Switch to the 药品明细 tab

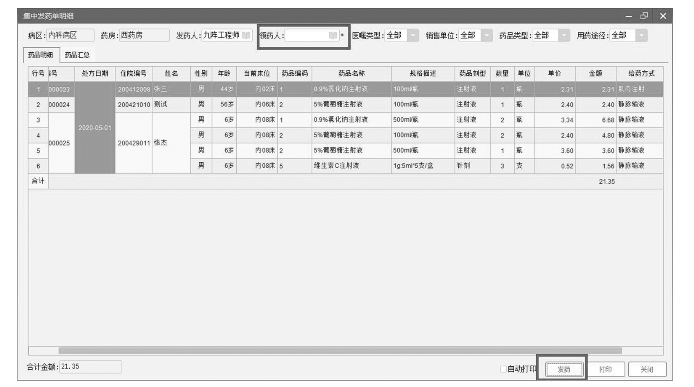pos(41,55)
